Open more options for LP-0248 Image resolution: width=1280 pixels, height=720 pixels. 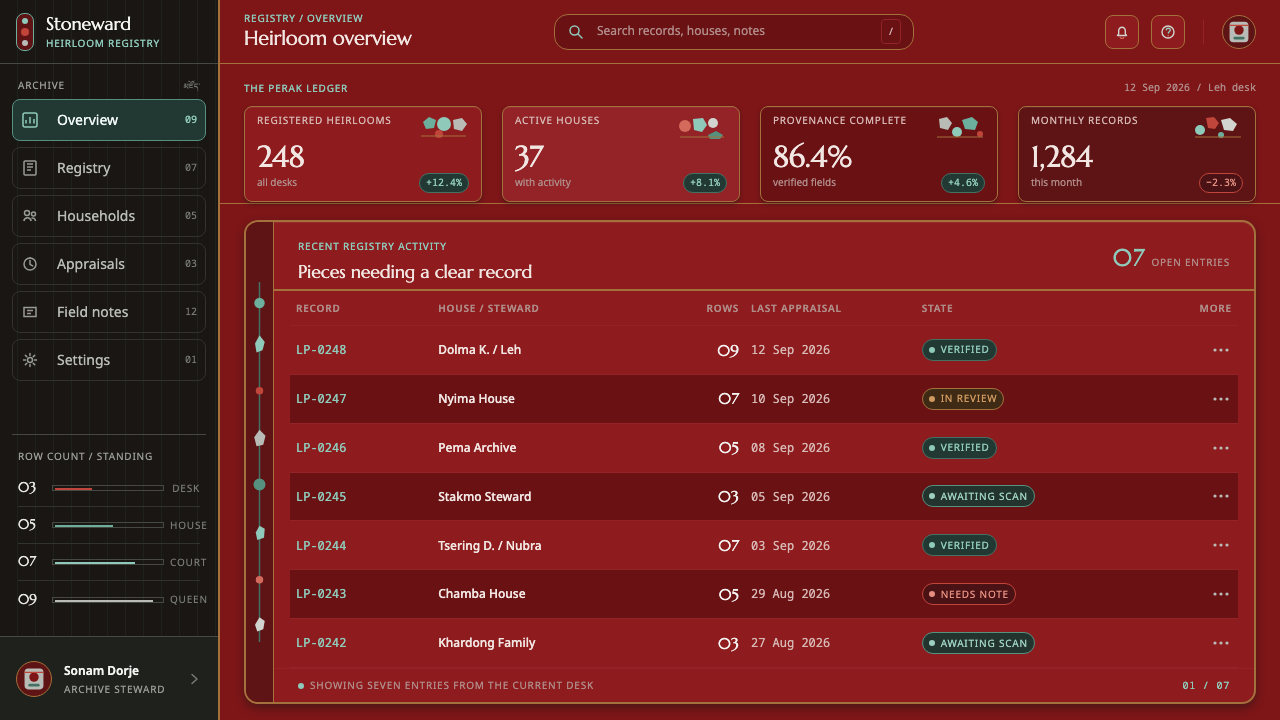pos(1220,350)
